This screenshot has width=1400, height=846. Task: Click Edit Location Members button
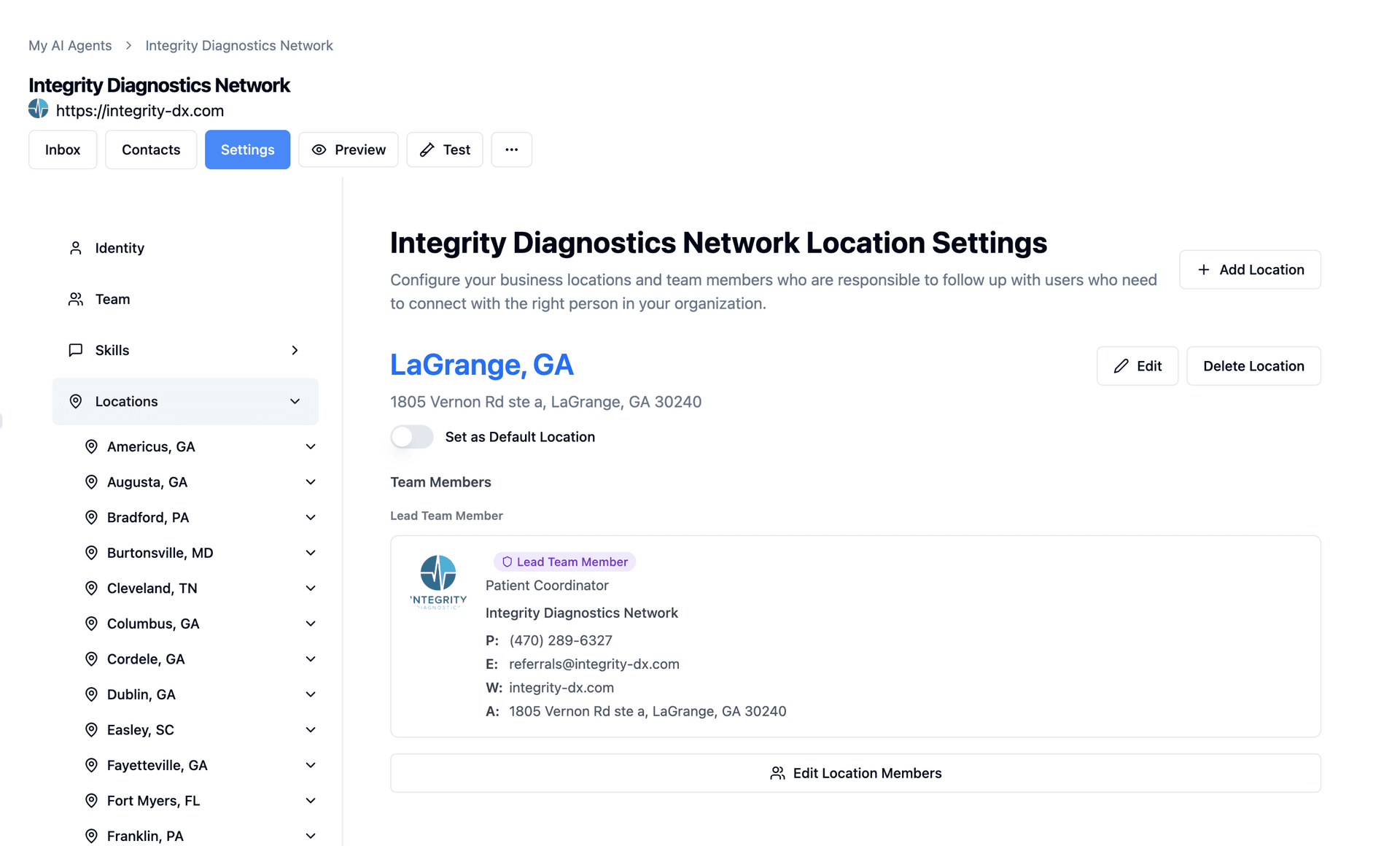(855, 773)
